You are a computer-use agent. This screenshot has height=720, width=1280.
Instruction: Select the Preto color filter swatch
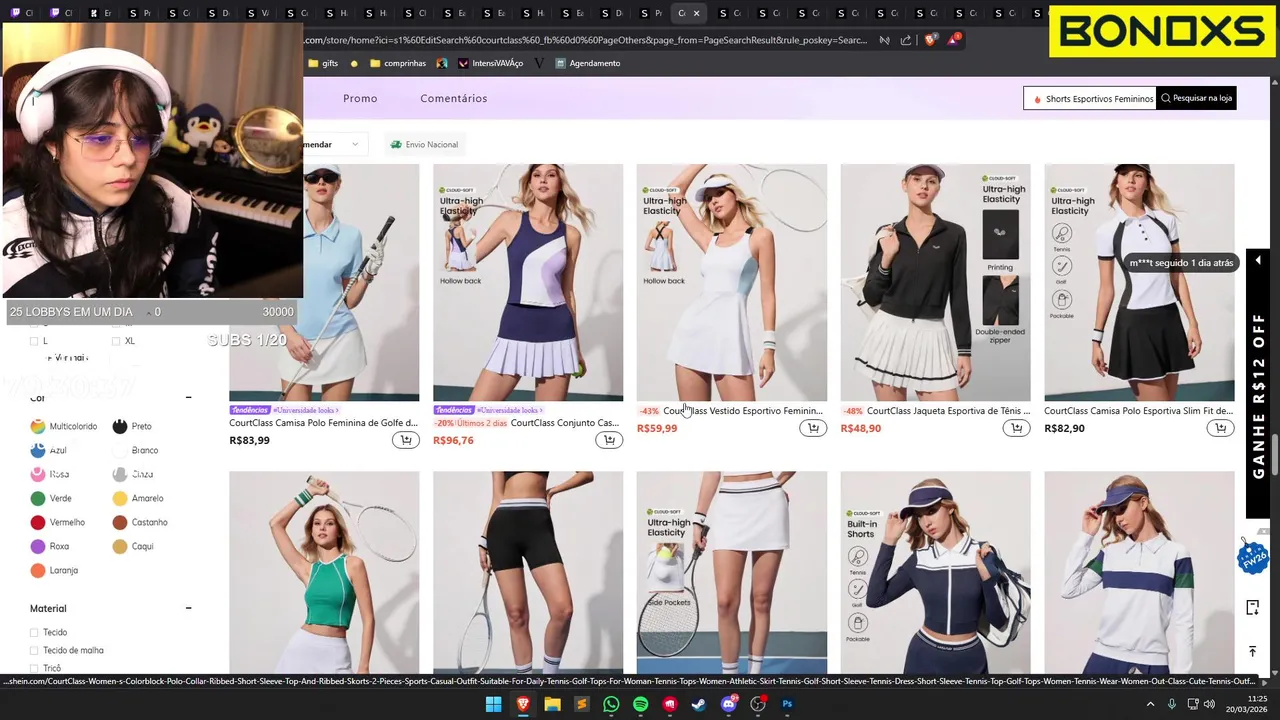[x=120, y=426]
